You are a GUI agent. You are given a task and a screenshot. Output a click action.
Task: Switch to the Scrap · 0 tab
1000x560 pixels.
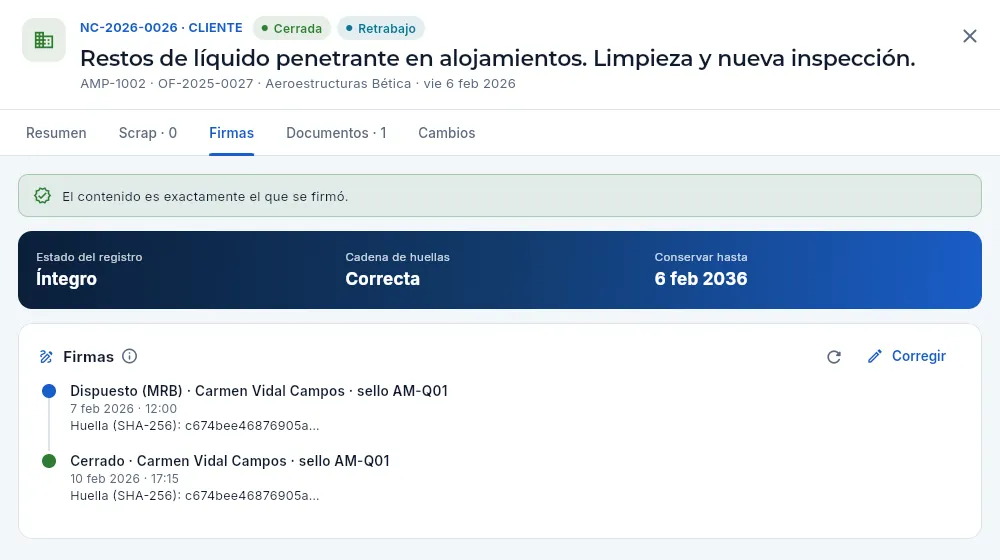tap(148, 133)
